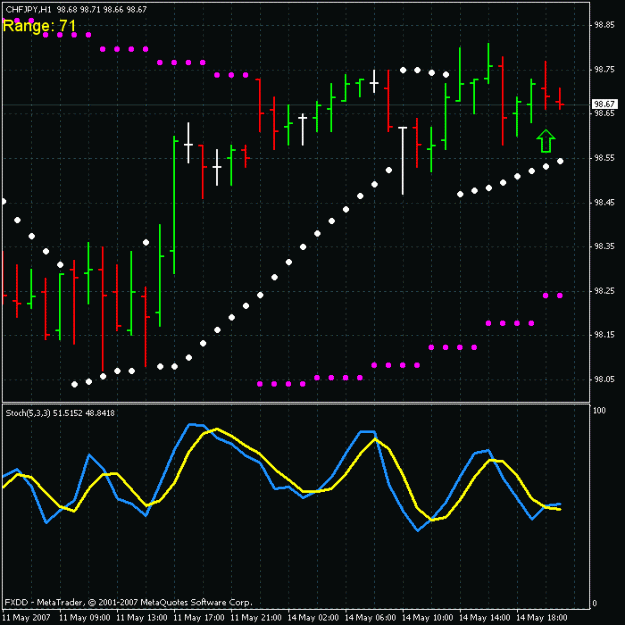Click the 98.85 price axis label

604,25
